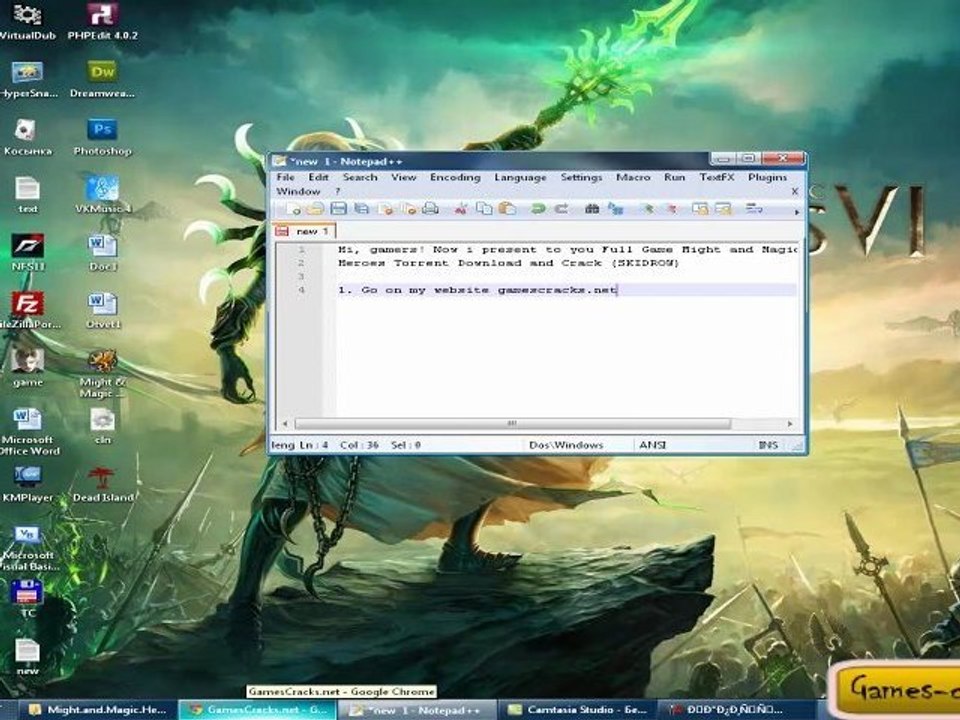Image resolution: width=960 pixels, height=720 pixels.
Task: Select the 'new 1' document tab
Action: (304, 231)
